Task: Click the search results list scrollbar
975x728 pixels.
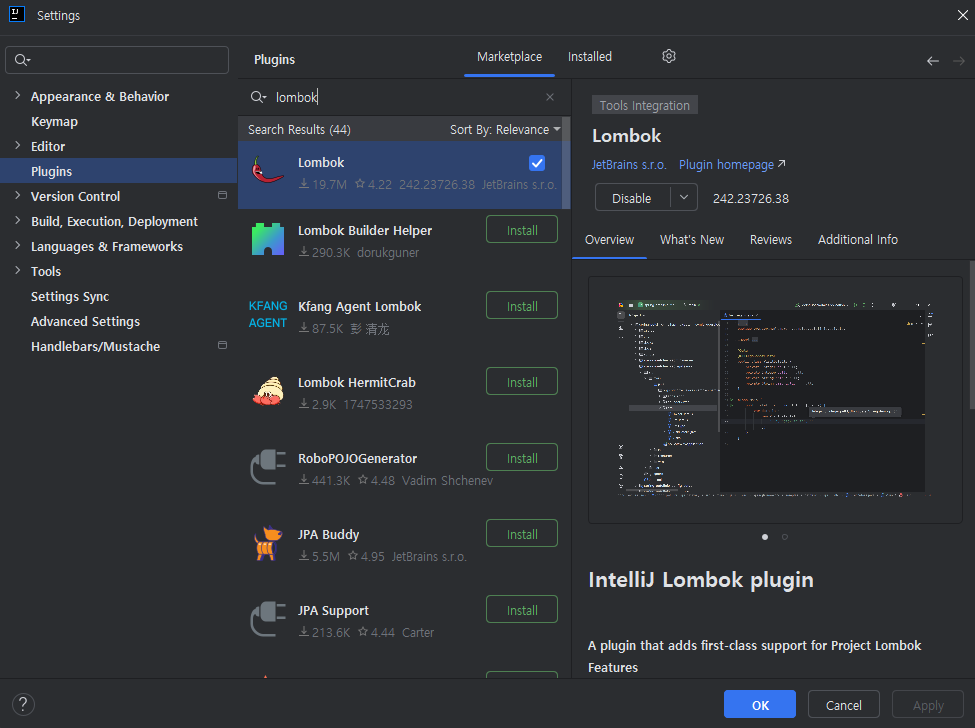Action: tap(566, 163)
